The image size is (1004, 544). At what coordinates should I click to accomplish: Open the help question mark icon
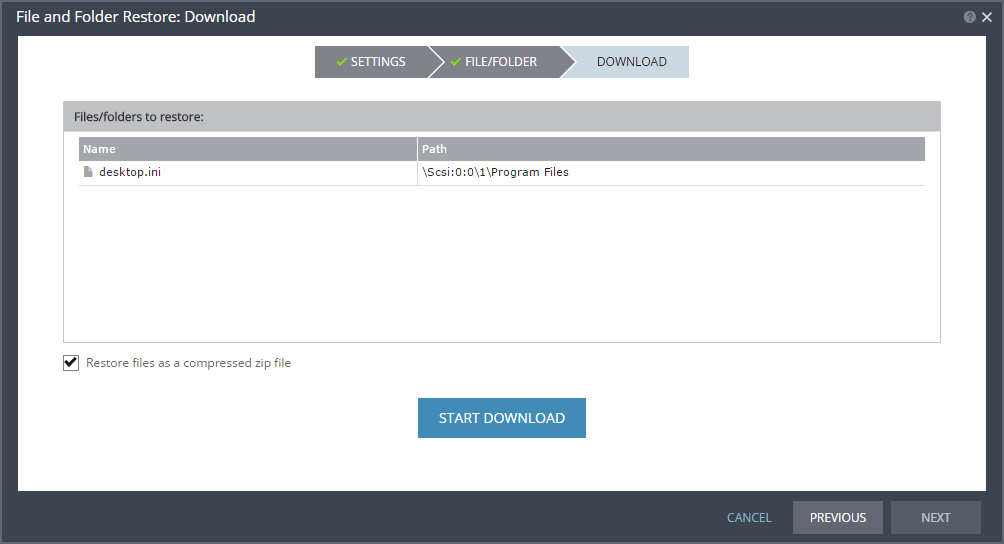969,17
